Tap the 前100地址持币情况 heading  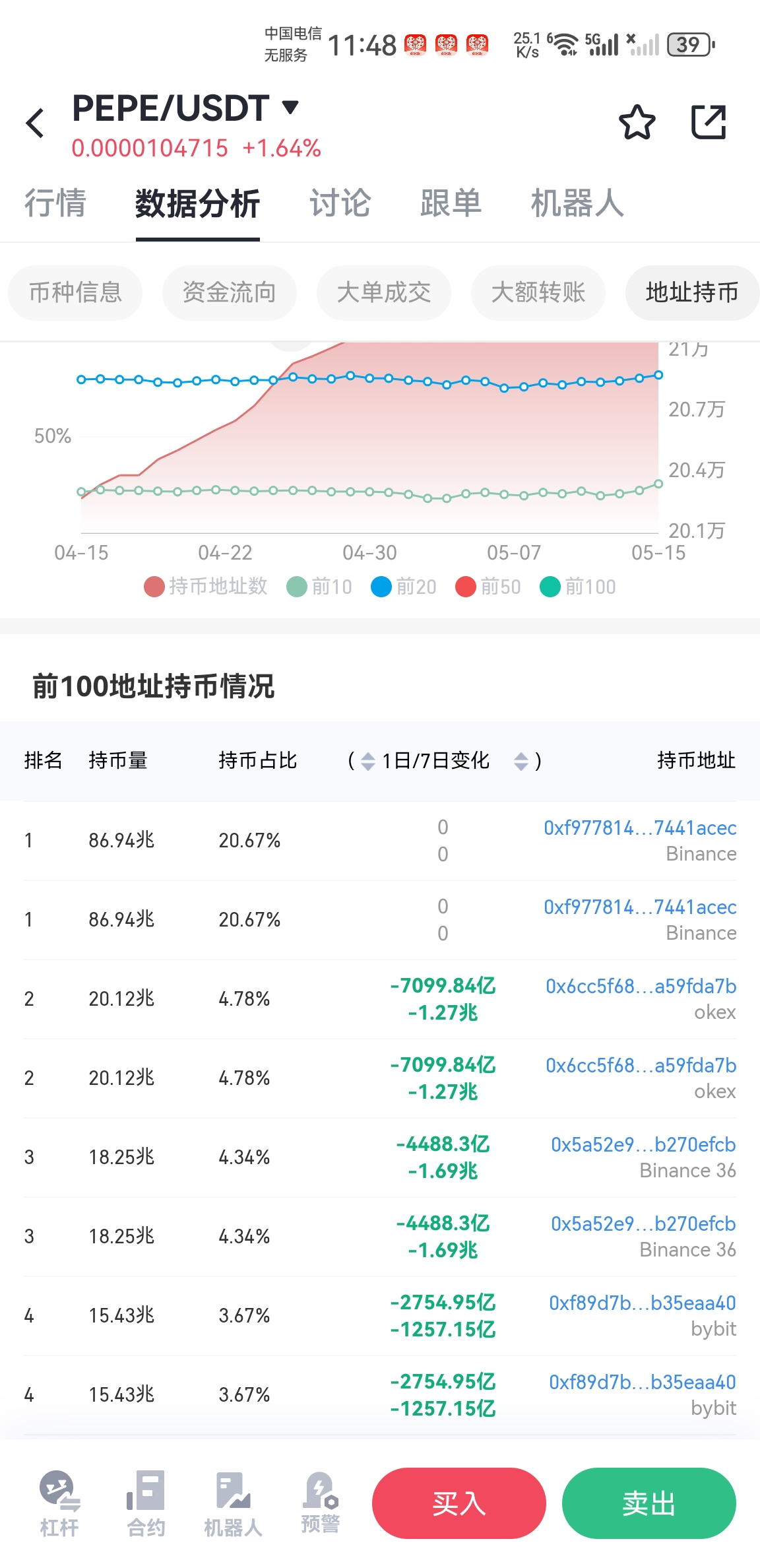click(x=154, y=686)
